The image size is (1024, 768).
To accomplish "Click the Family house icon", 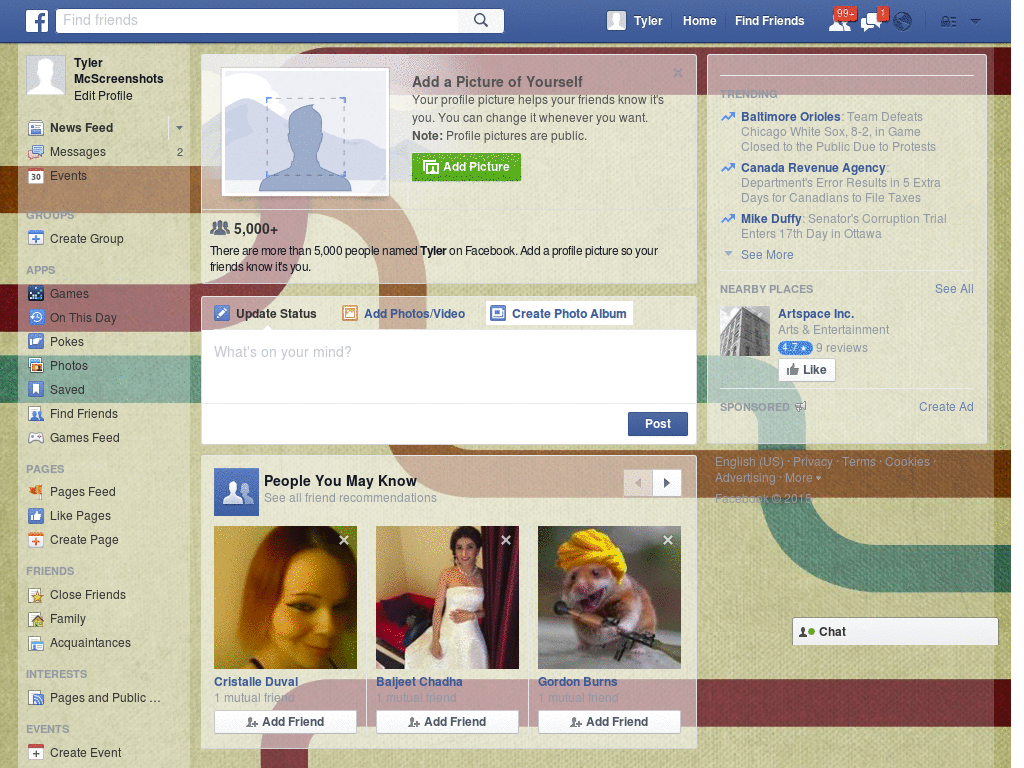I will 36,619.
